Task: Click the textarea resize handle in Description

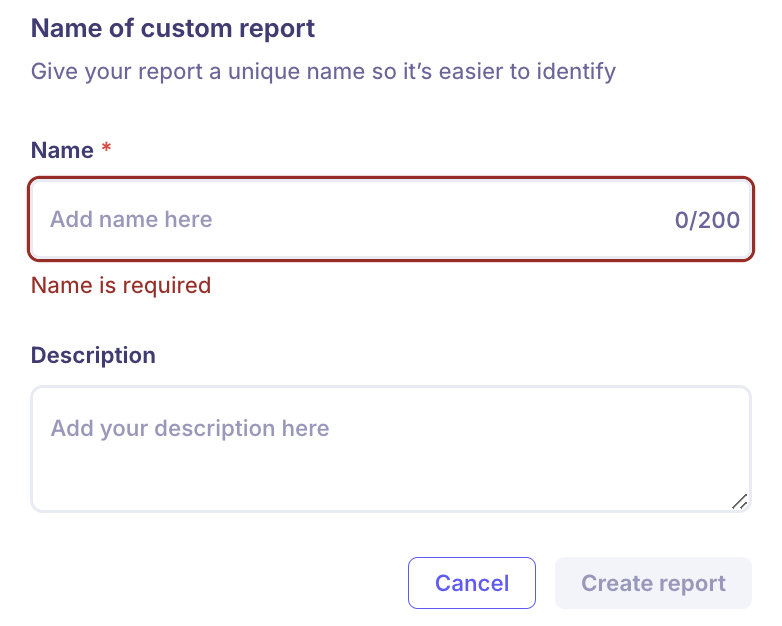Action: tap(739, 501)
